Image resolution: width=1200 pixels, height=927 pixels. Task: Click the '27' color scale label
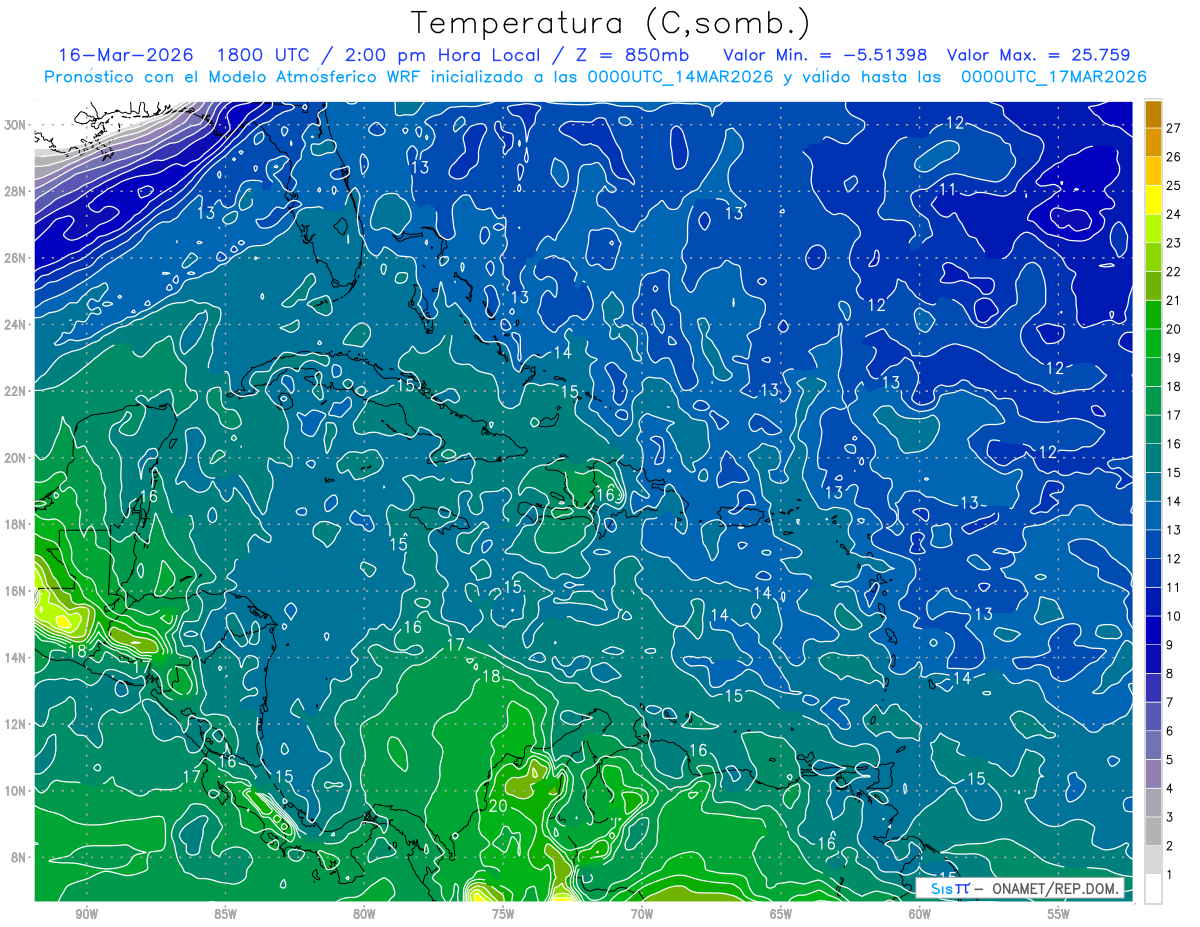pyautogui.click(x=1174, y=127)
